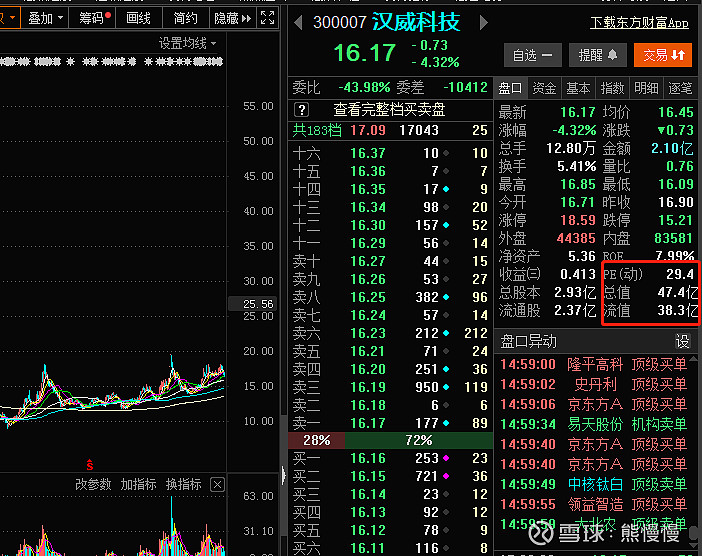
Task: Click the 提醒 alert bell button
Action: 598,55
